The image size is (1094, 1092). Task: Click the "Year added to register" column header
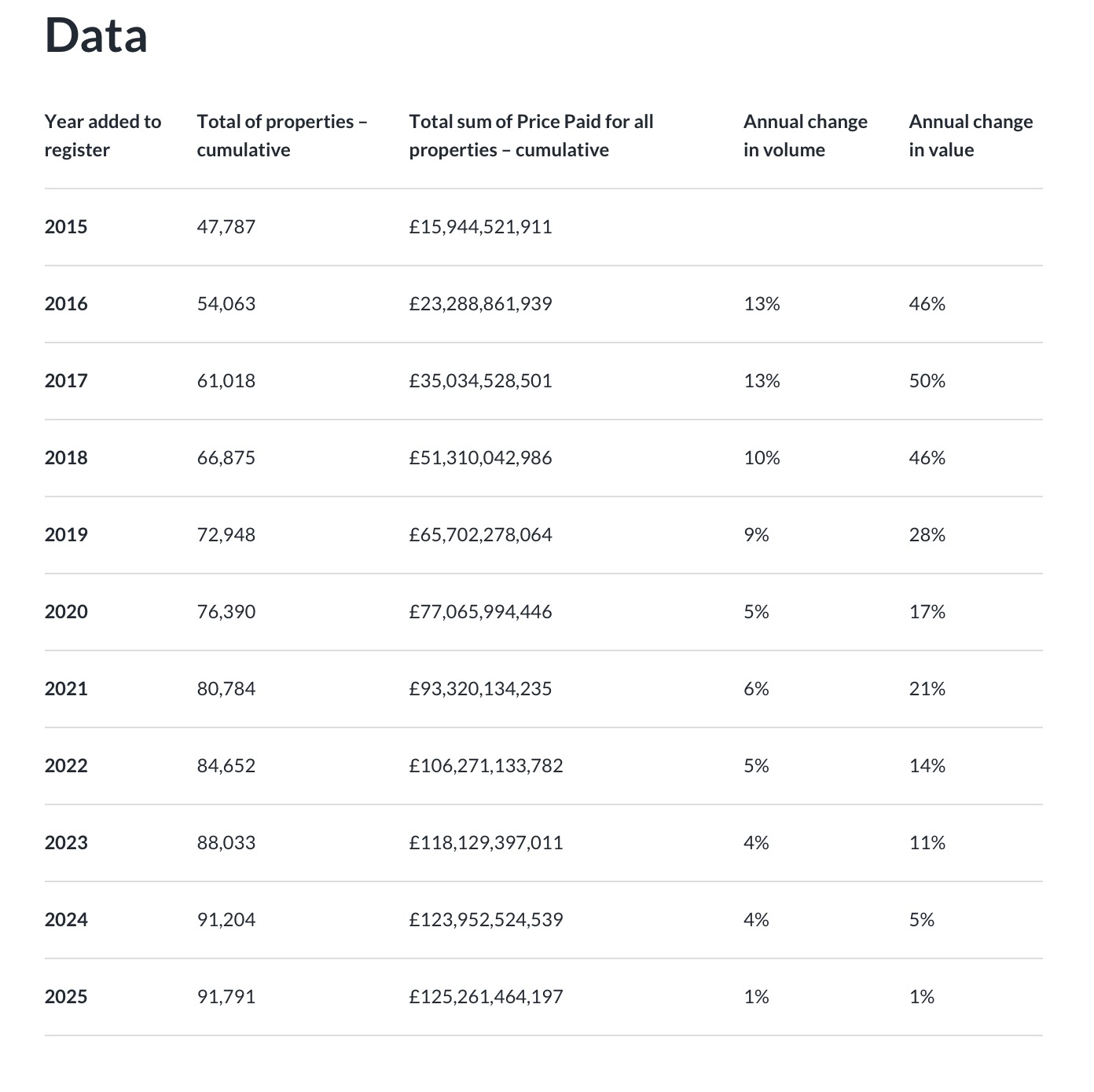tap(102, 136)
